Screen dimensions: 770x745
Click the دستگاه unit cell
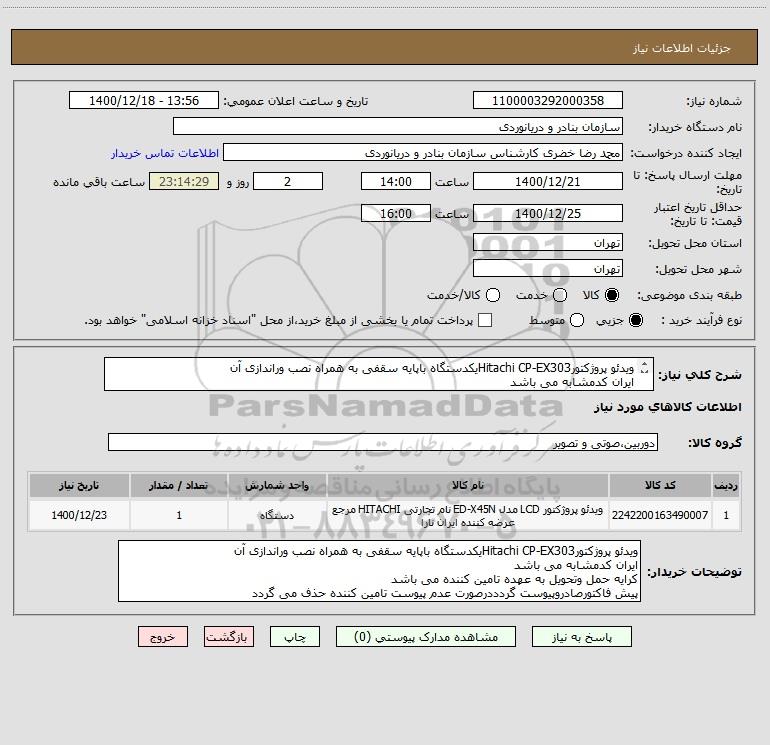(277, 515)
